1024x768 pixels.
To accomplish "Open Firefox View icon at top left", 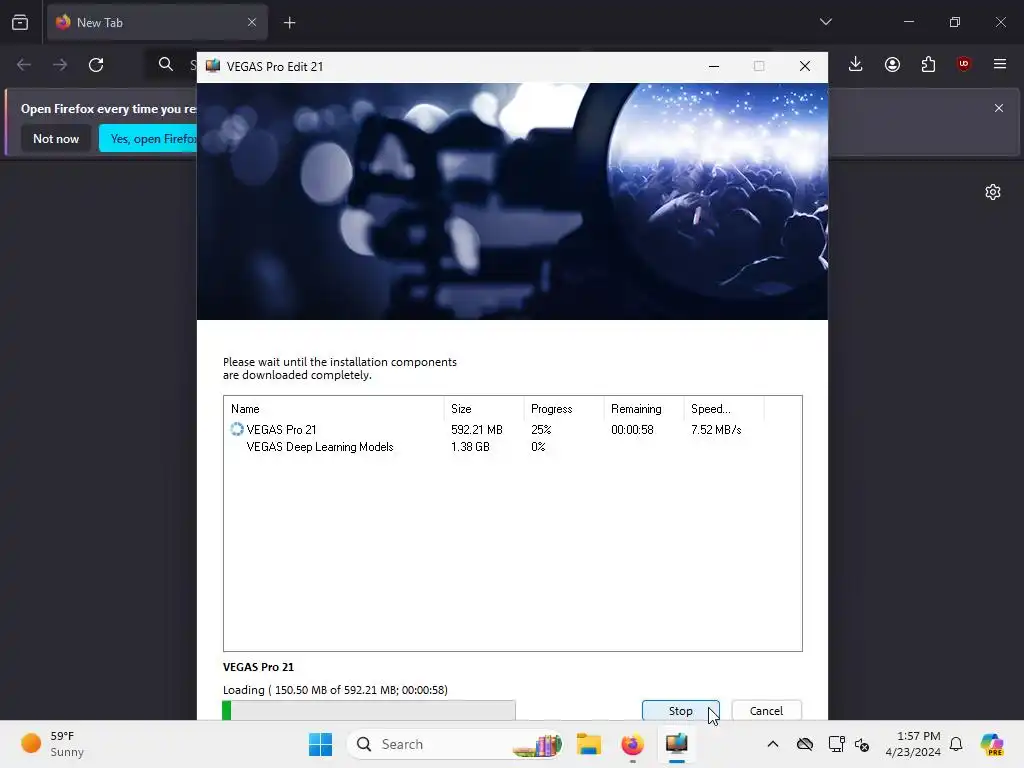I will 20,22.
